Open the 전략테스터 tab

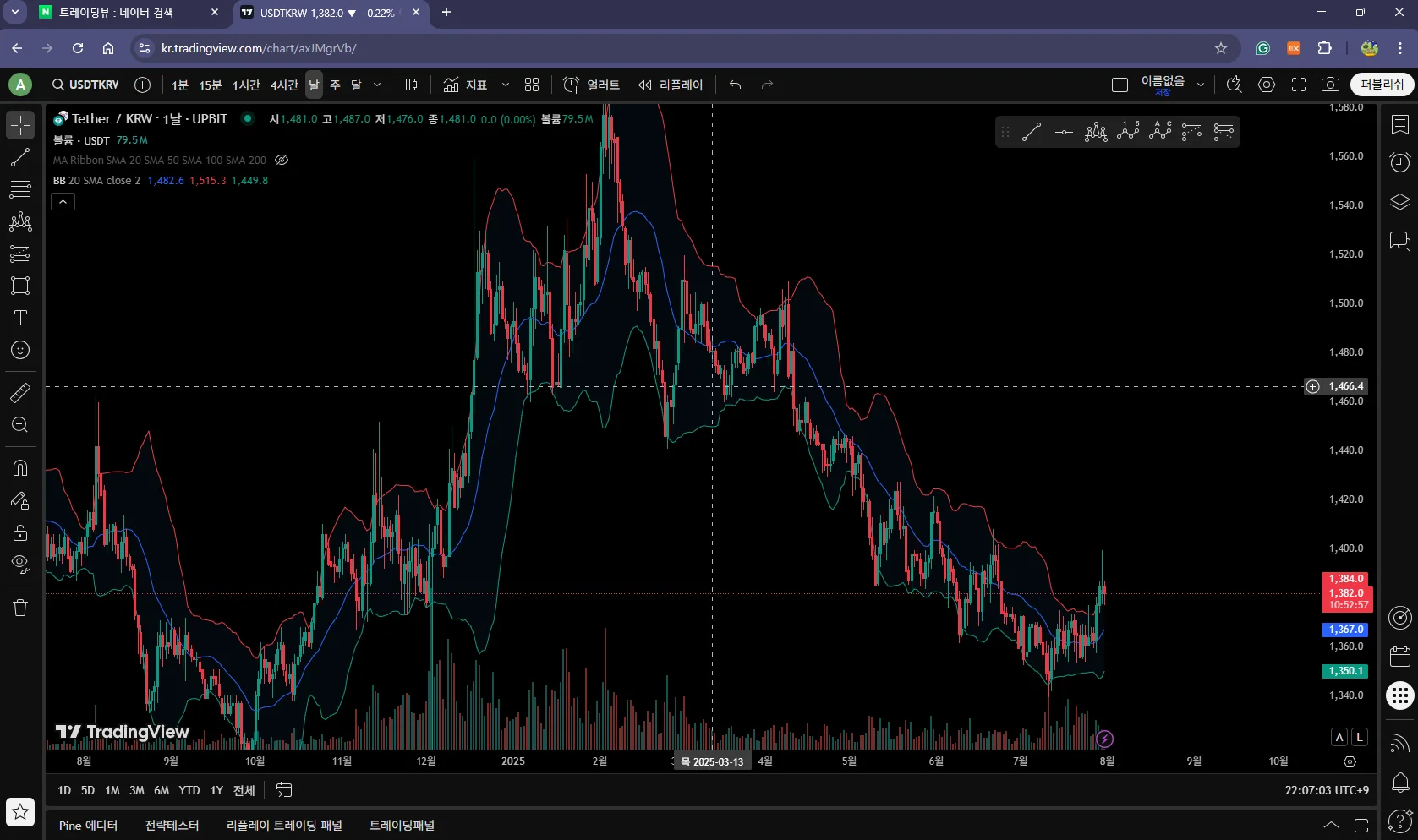[172, 825]
